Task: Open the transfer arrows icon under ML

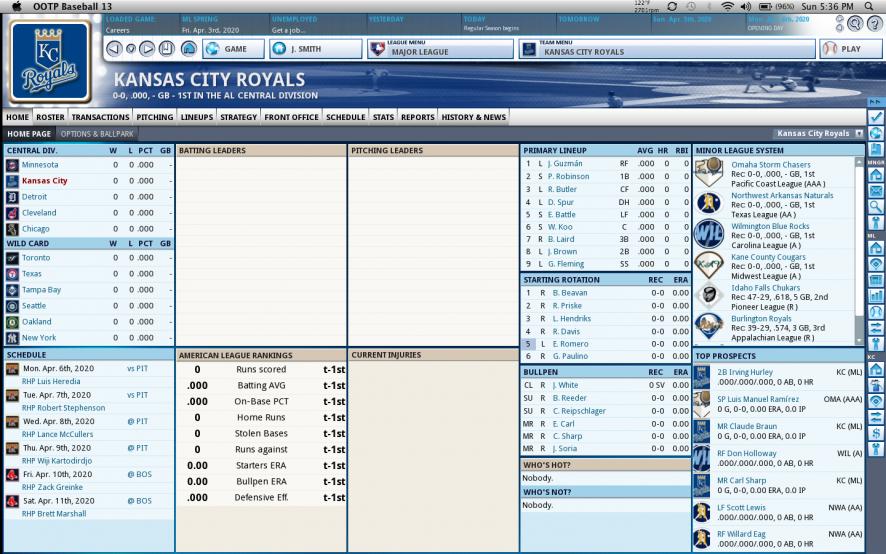Action: [876, 328]
